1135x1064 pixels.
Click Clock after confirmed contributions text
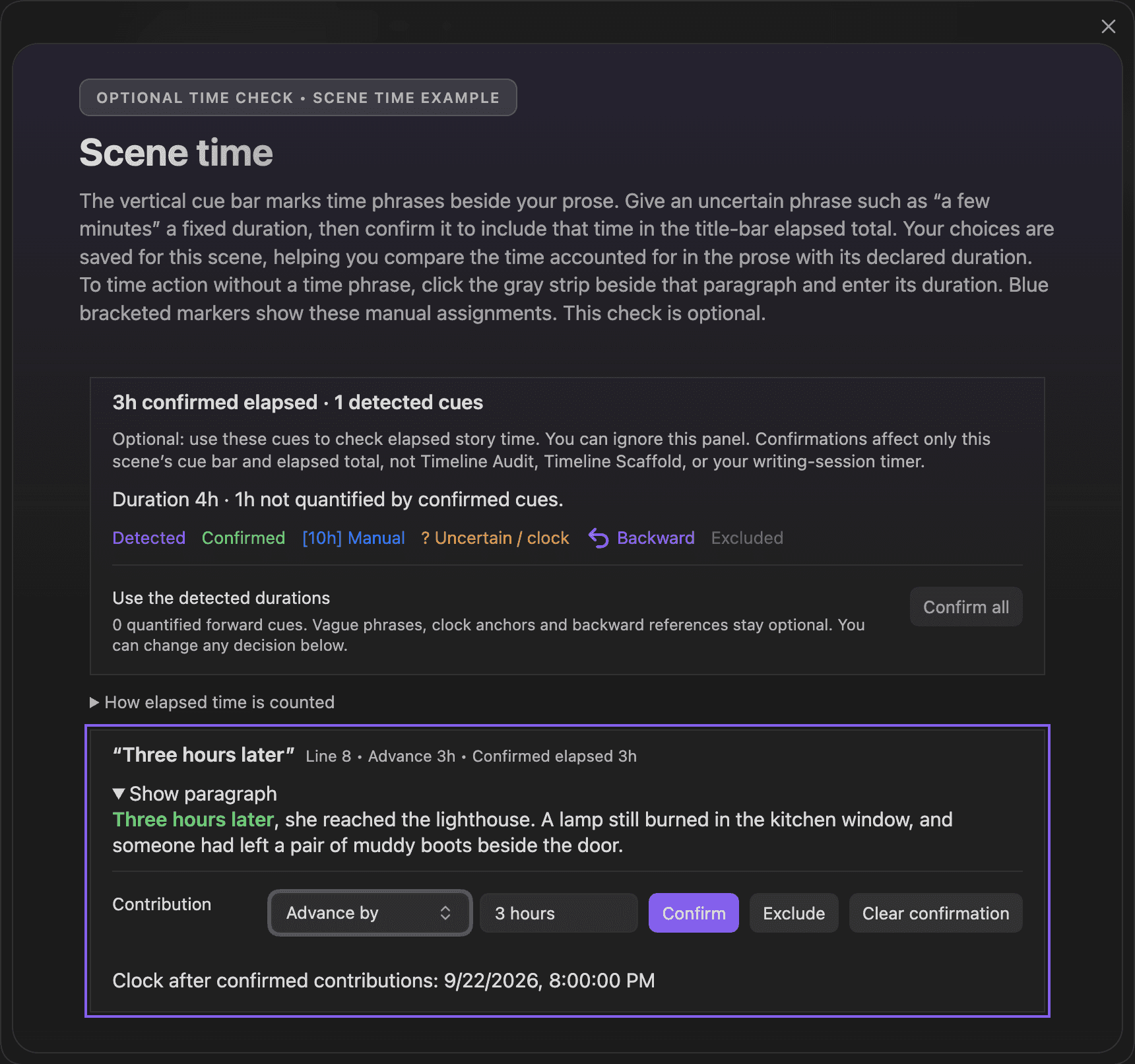coord(383,980)
